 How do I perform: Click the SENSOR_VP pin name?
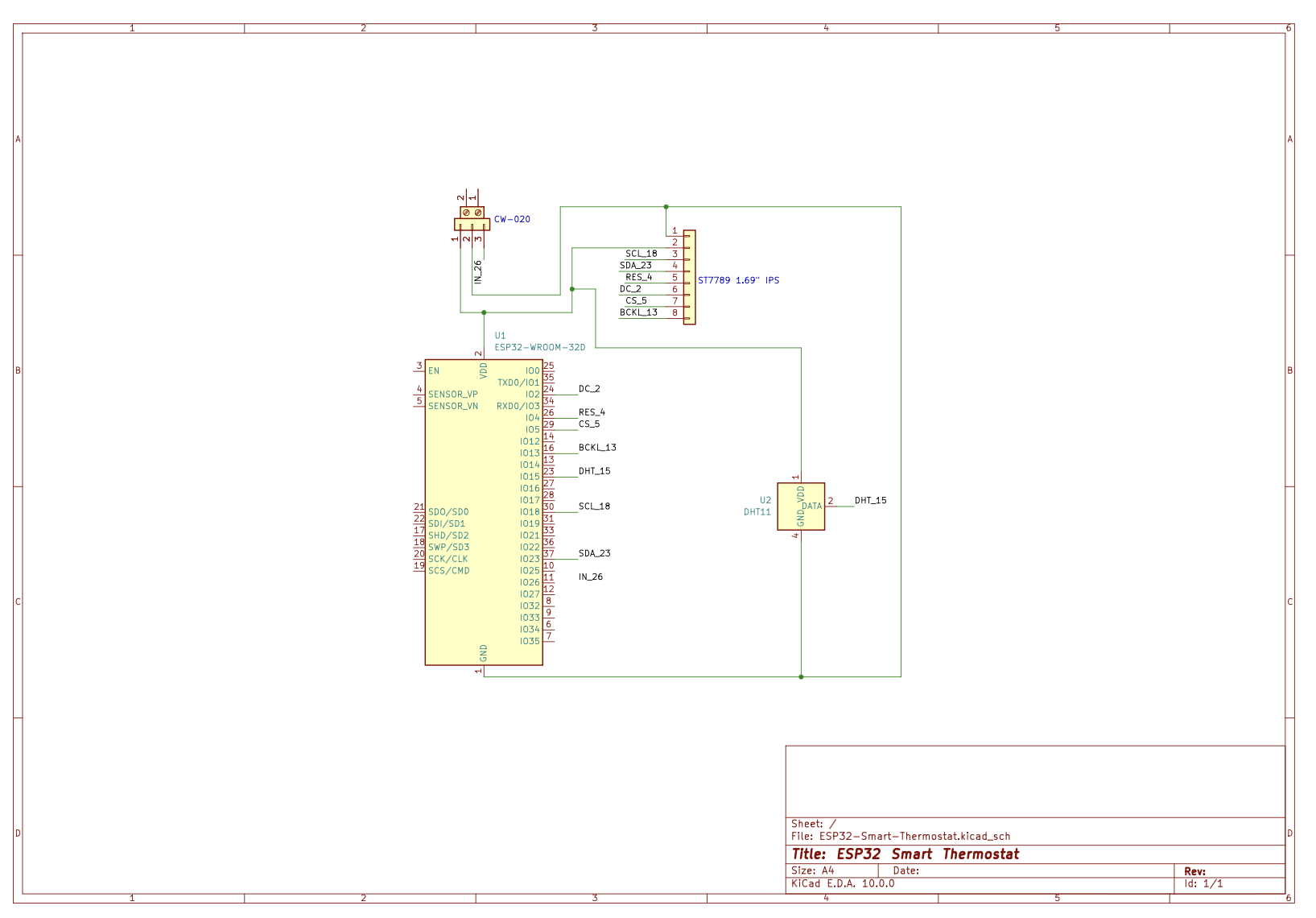click(453, 395)
